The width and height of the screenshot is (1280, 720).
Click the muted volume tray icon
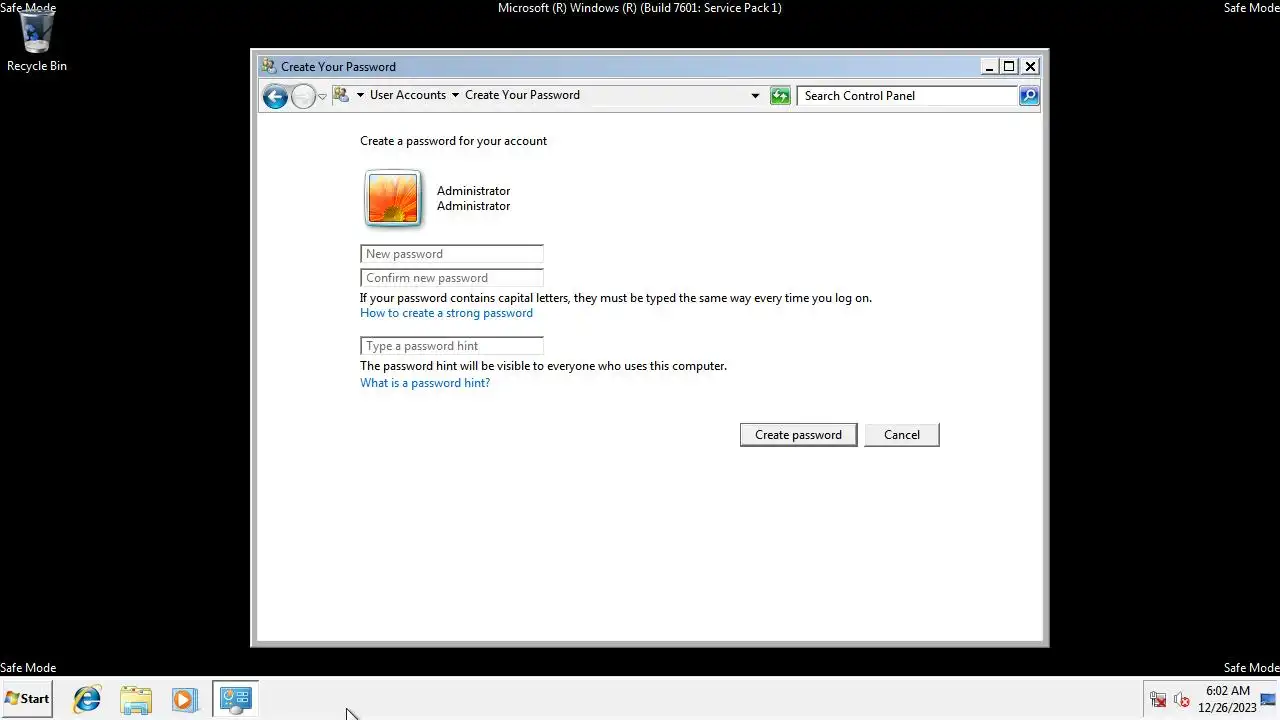[1181, 699]
